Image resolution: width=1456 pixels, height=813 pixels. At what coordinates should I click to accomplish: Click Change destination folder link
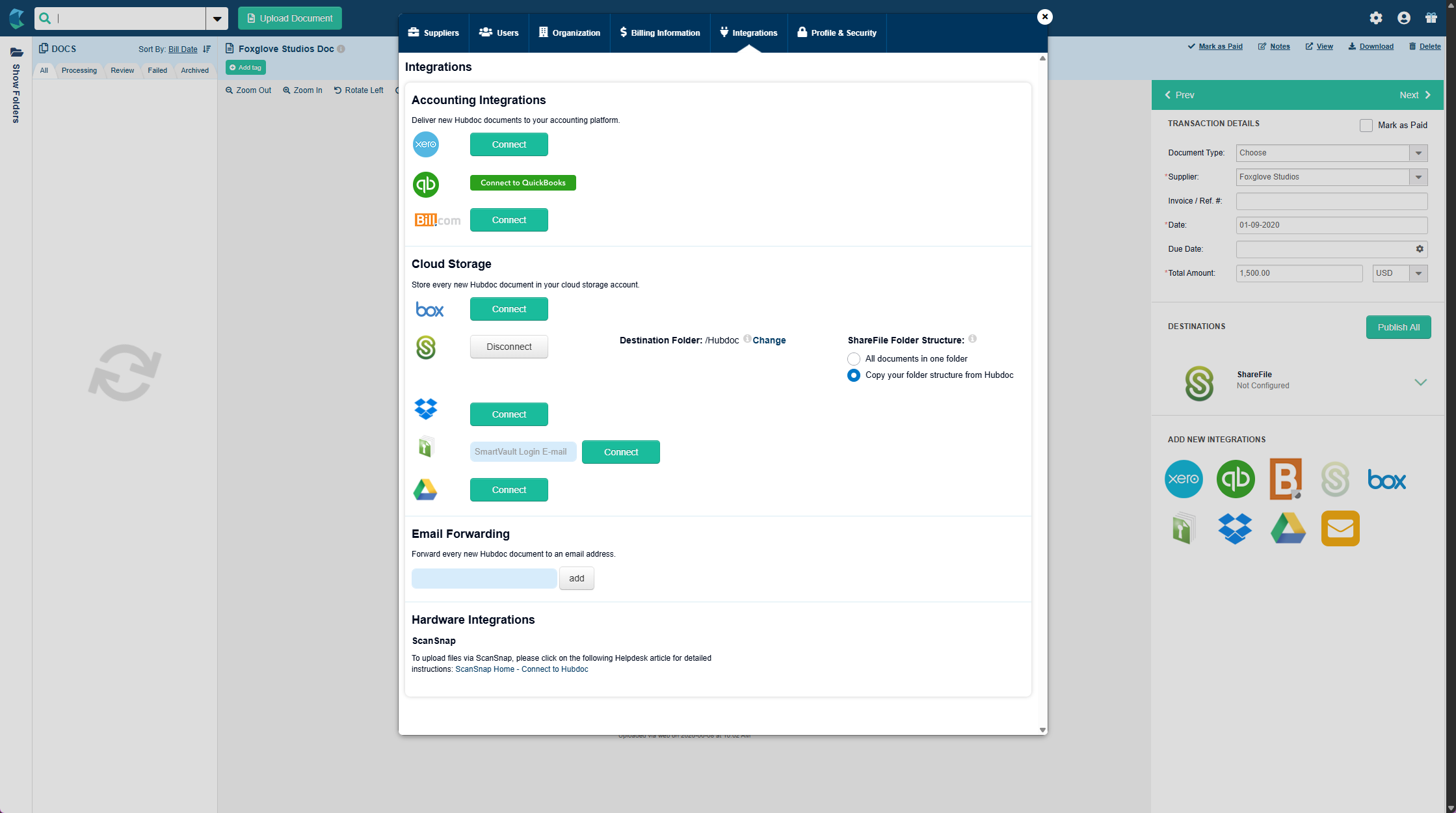pyautogui.click(x=769, y=340)
